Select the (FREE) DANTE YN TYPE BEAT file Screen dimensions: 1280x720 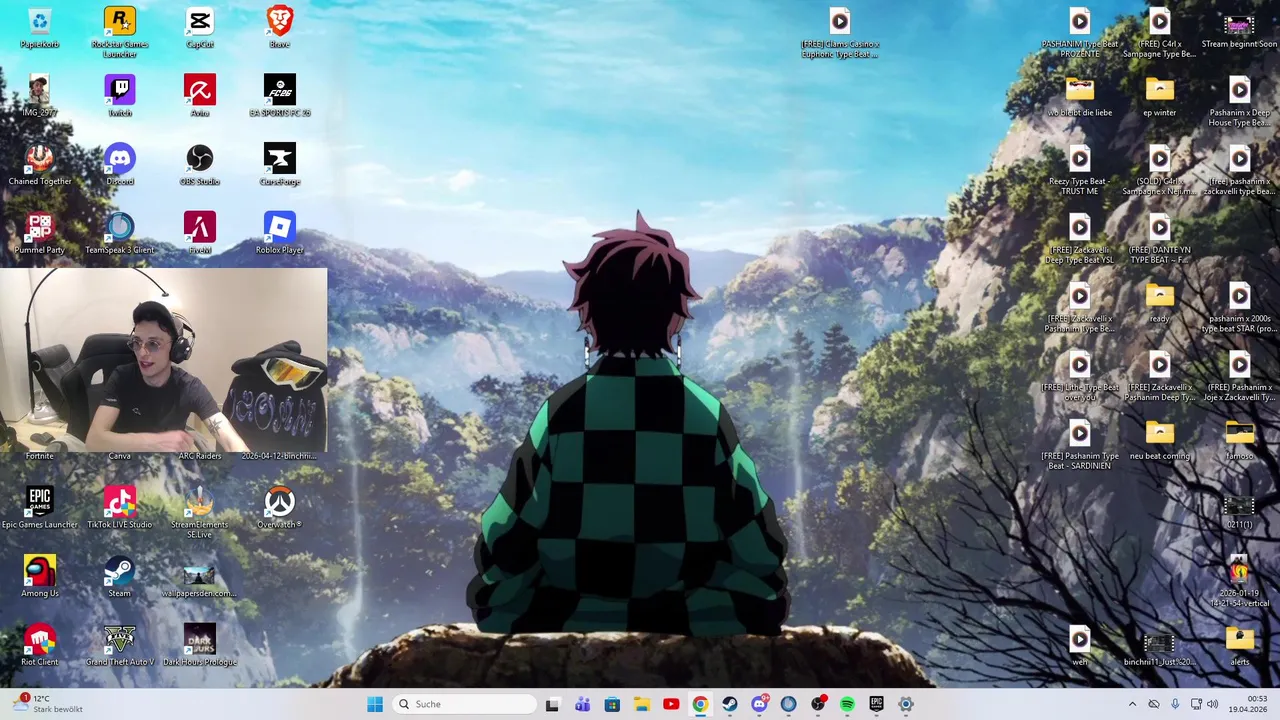[1159, 238]
